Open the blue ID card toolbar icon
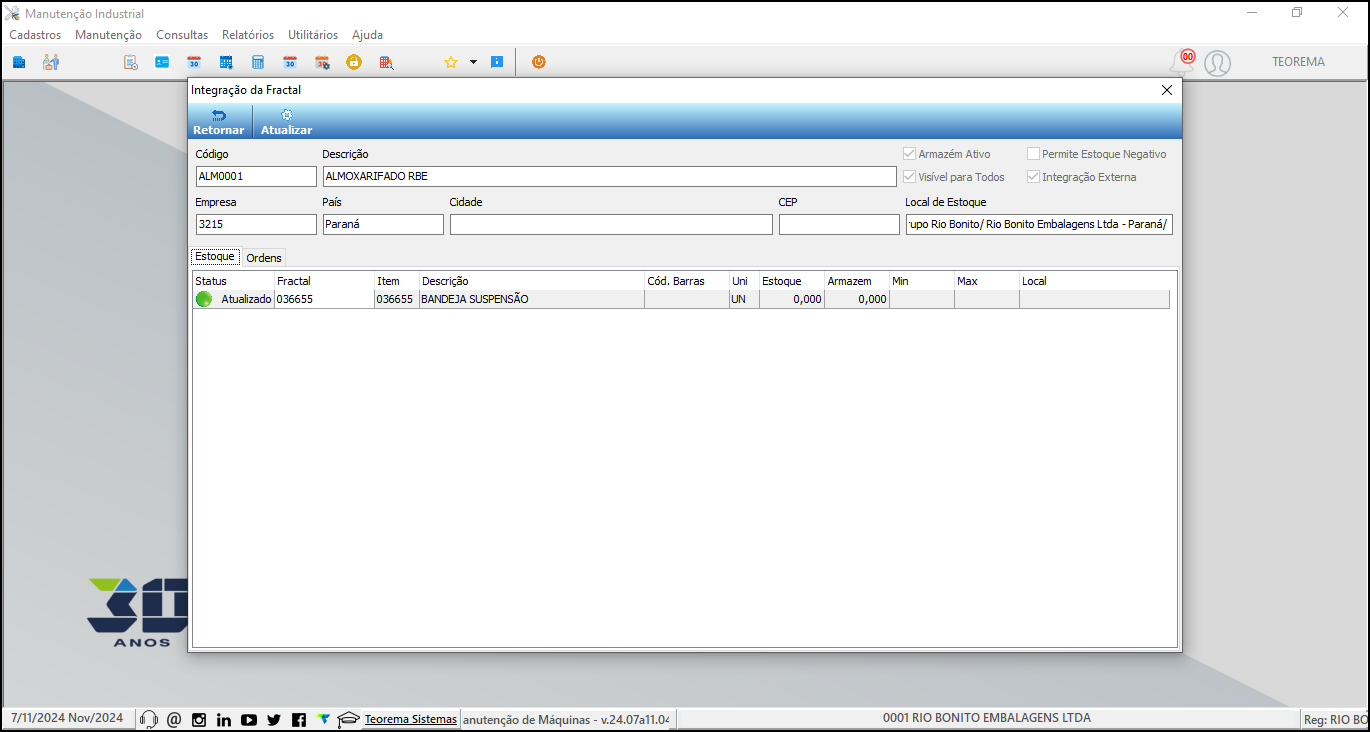 [x=162, y=62]
